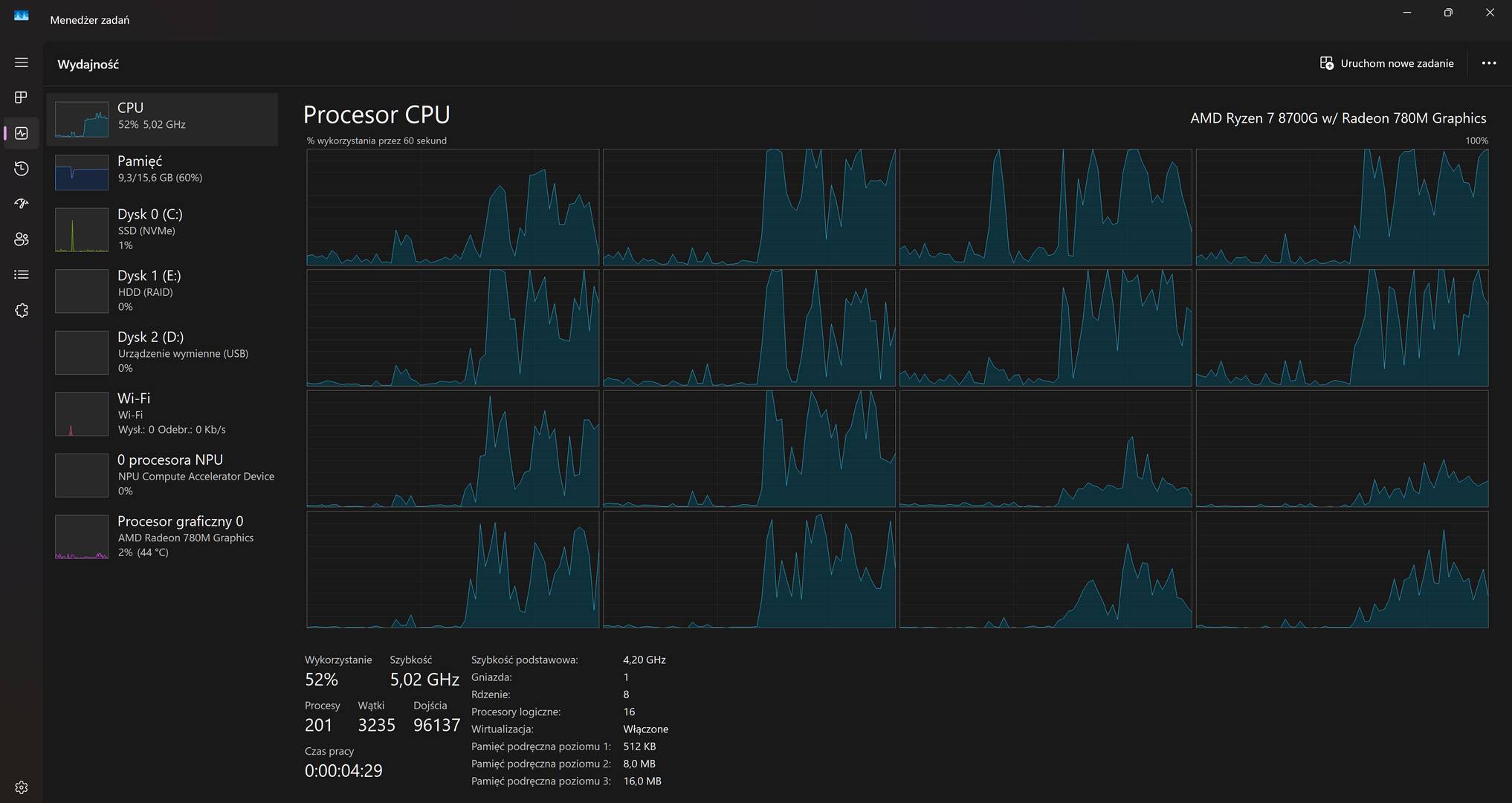Click the GPU mini graph thumbnail
This screenshot has height=803, width=1512.
coord(82,537)
